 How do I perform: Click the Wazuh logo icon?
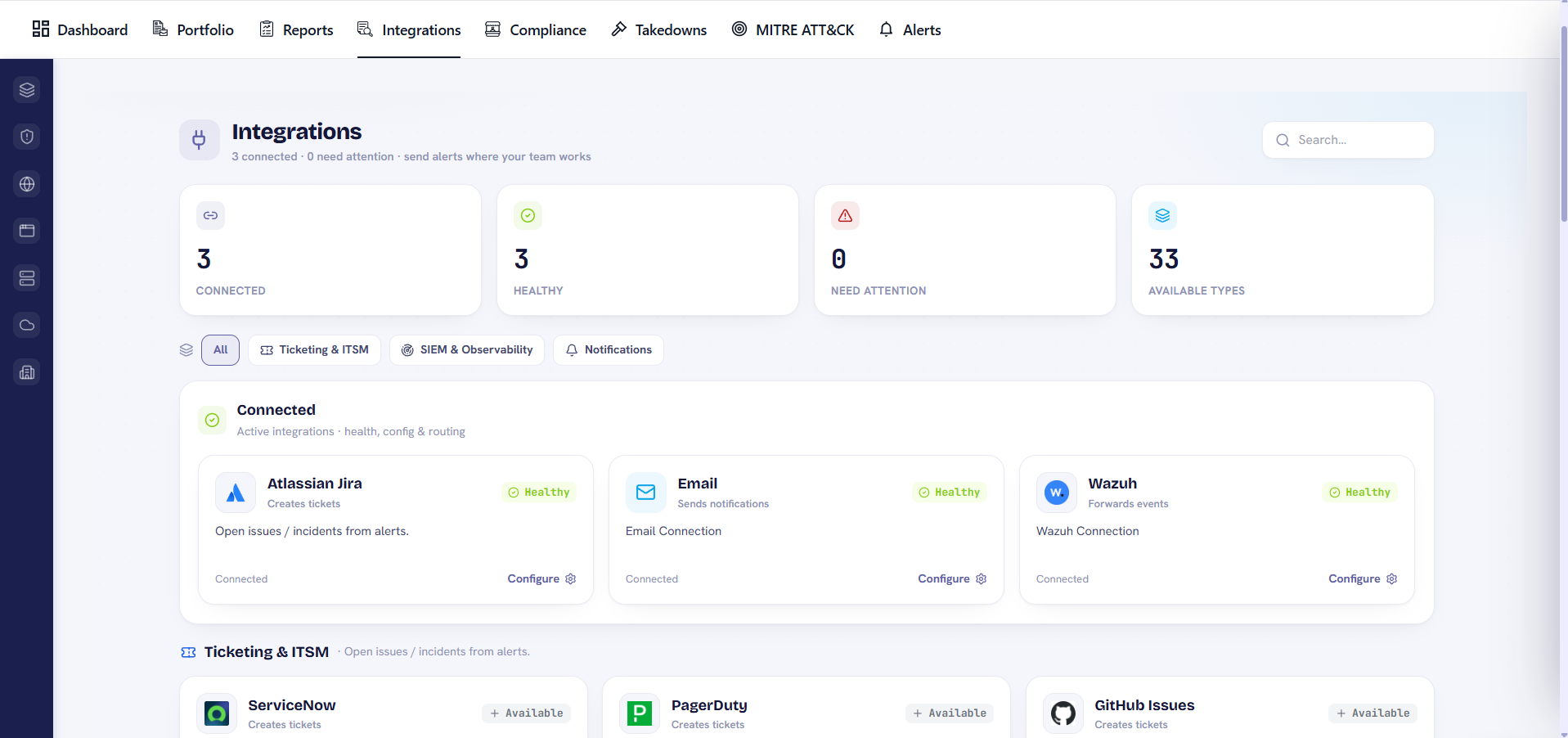[1057, 493]
